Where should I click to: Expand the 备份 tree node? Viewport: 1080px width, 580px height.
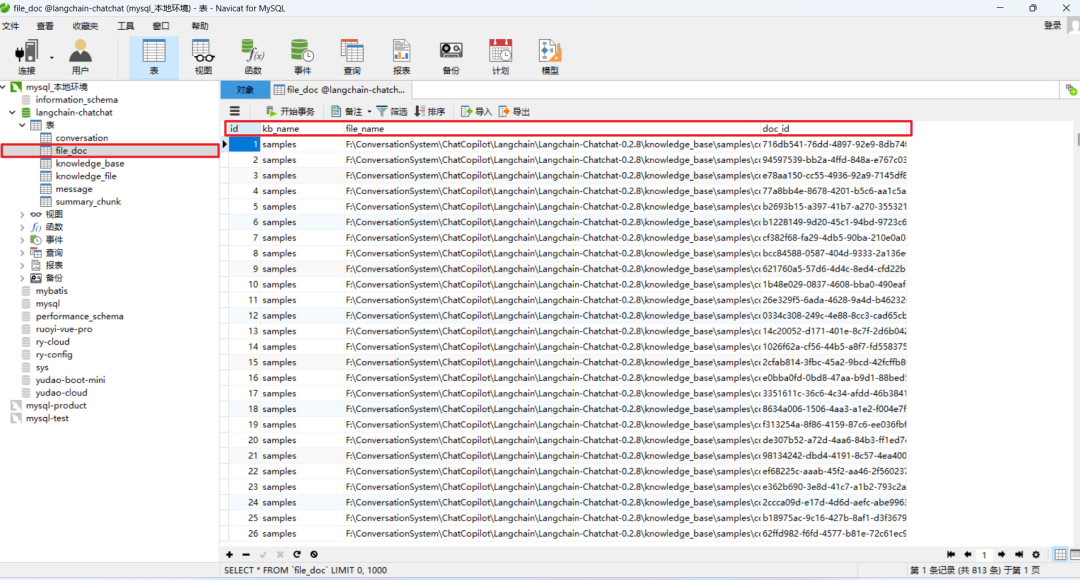click(23, 278)
